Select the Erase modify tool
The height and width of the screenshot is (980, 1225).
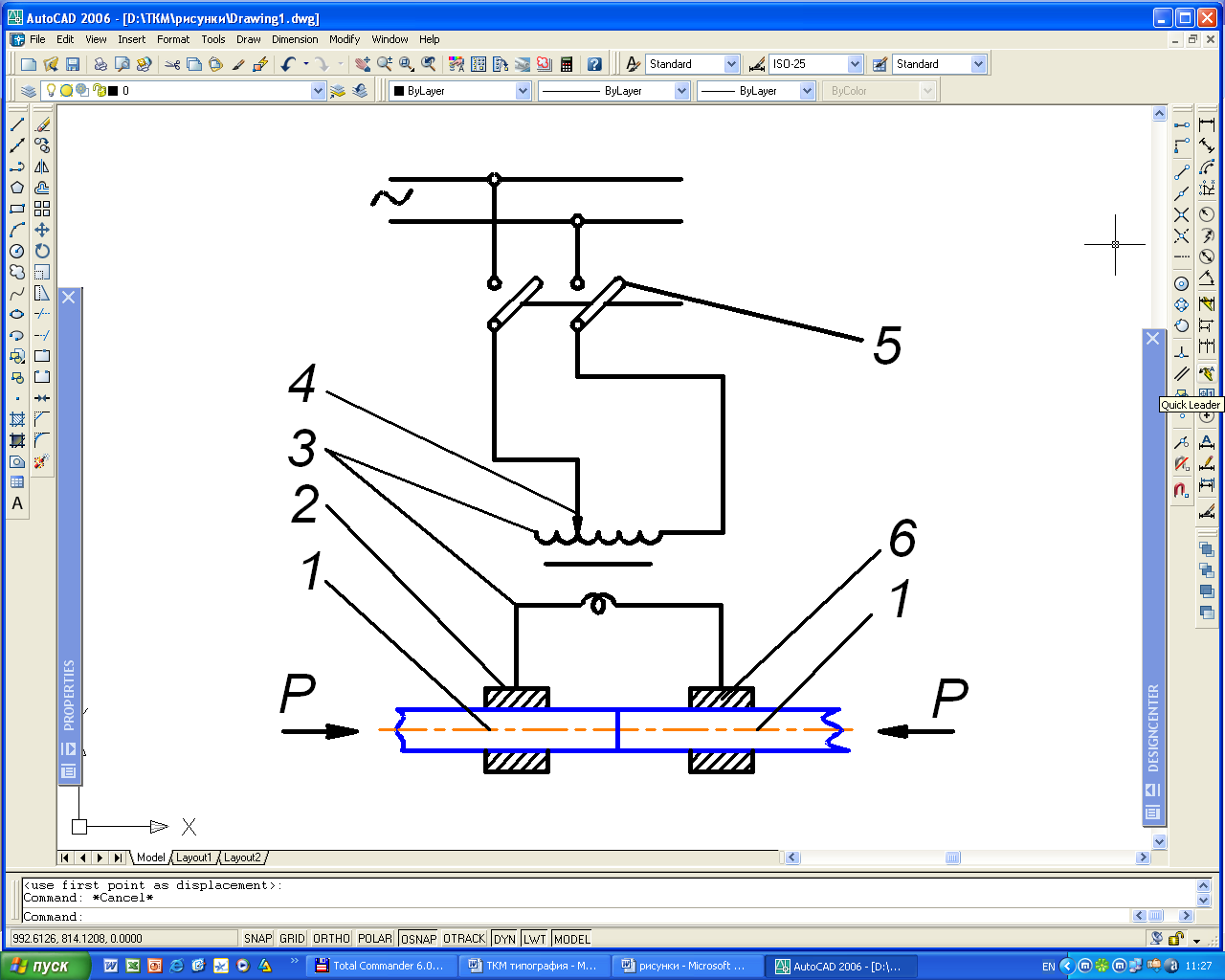(42, 124)
